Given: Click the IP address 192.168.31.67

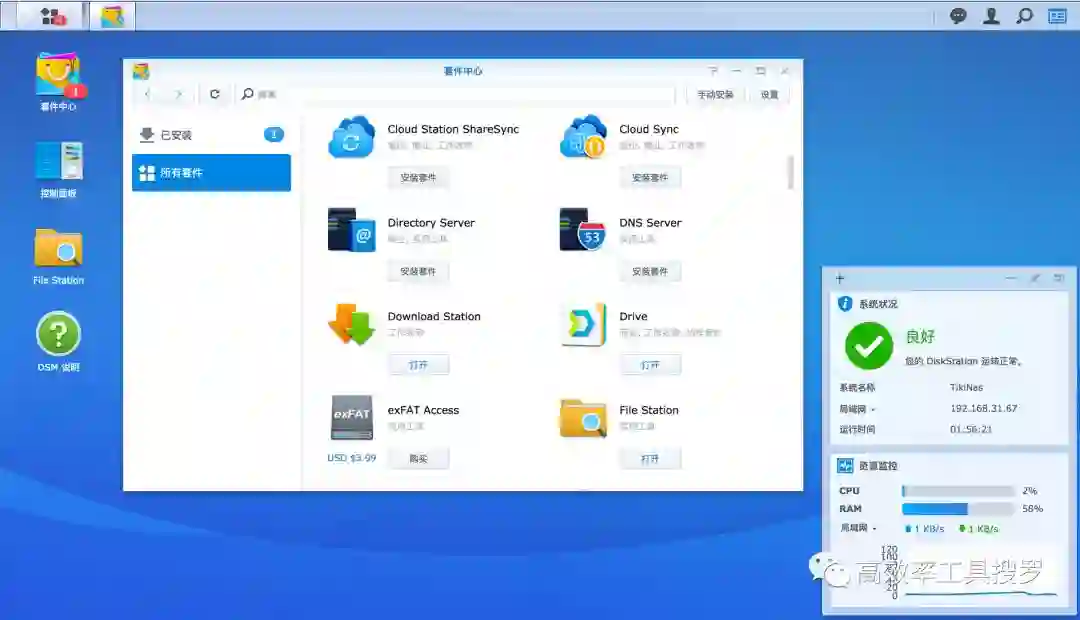Looking at the screenshot, I should coord(984,408).
